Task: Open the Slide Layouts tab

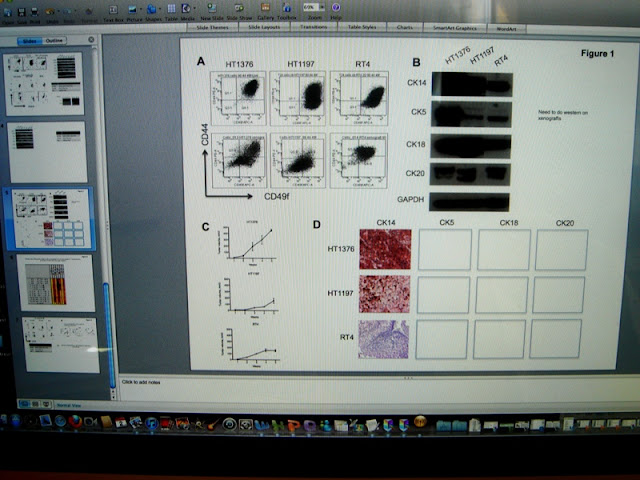Action: point(264,27)
